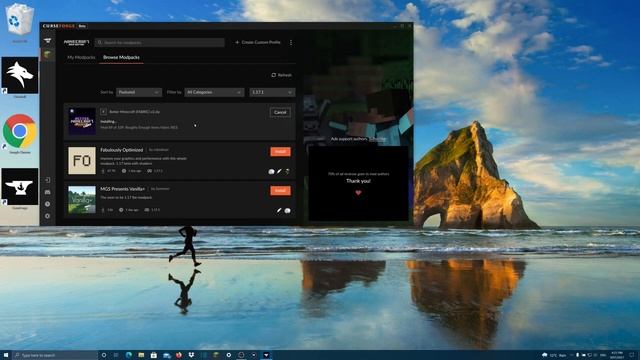The height and width of the screenshot is (360, 640).
Task: Install the Fabulously Optimized modpack
Action: 280,151
